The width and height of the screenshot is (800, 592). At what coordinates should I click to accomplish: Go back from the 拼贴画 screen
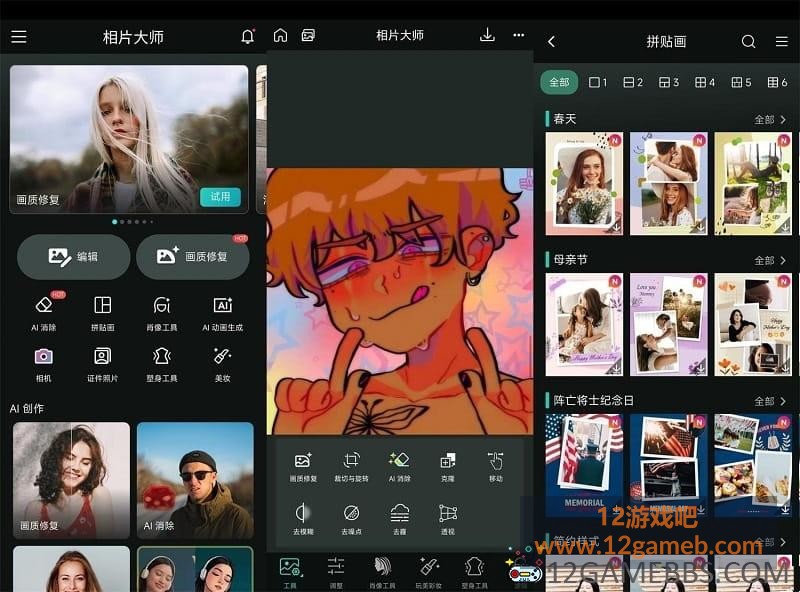tap(552, 41)
